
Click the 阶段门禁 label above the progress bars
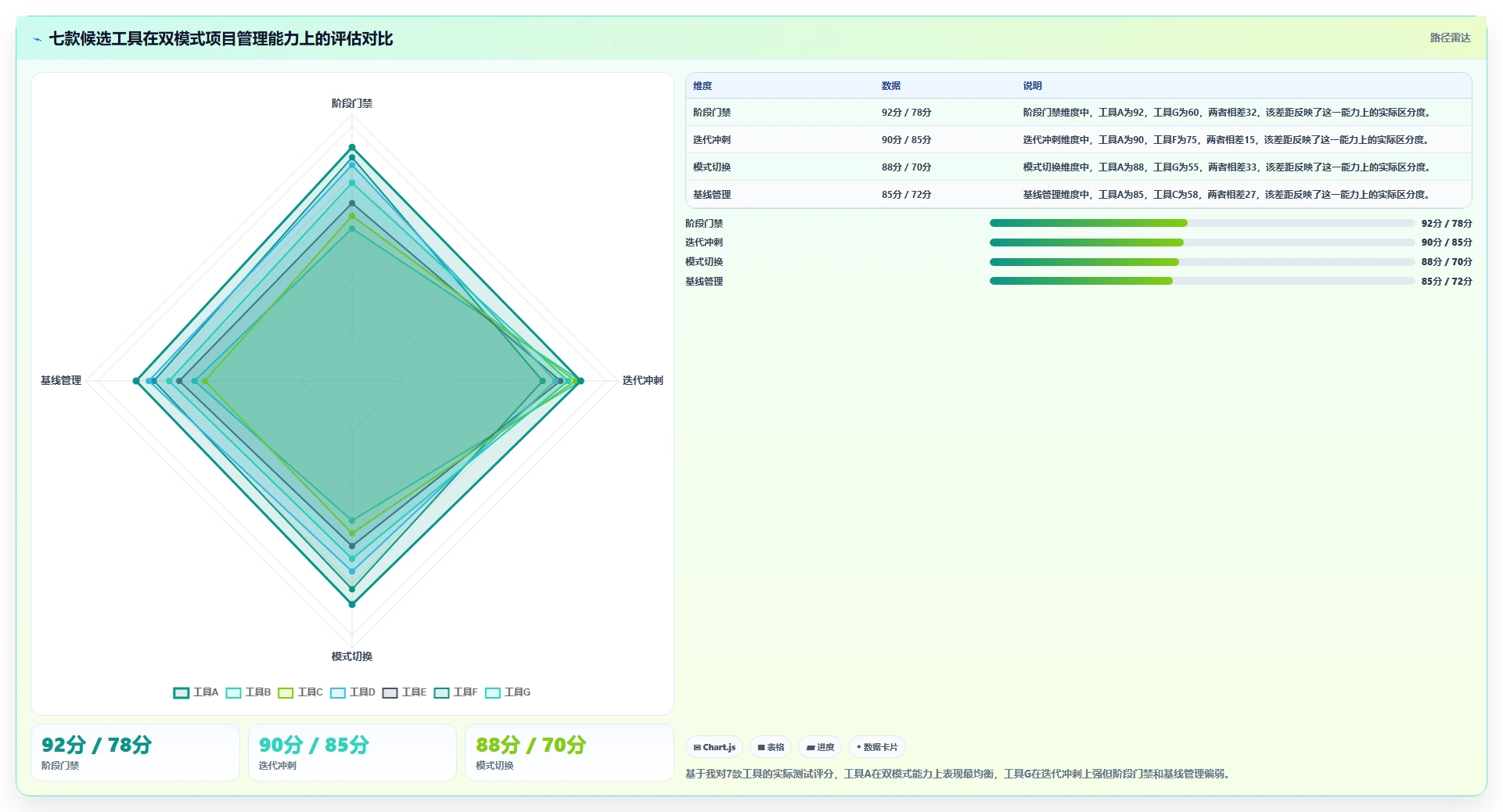pyautogui.click(x=704, y=224)
